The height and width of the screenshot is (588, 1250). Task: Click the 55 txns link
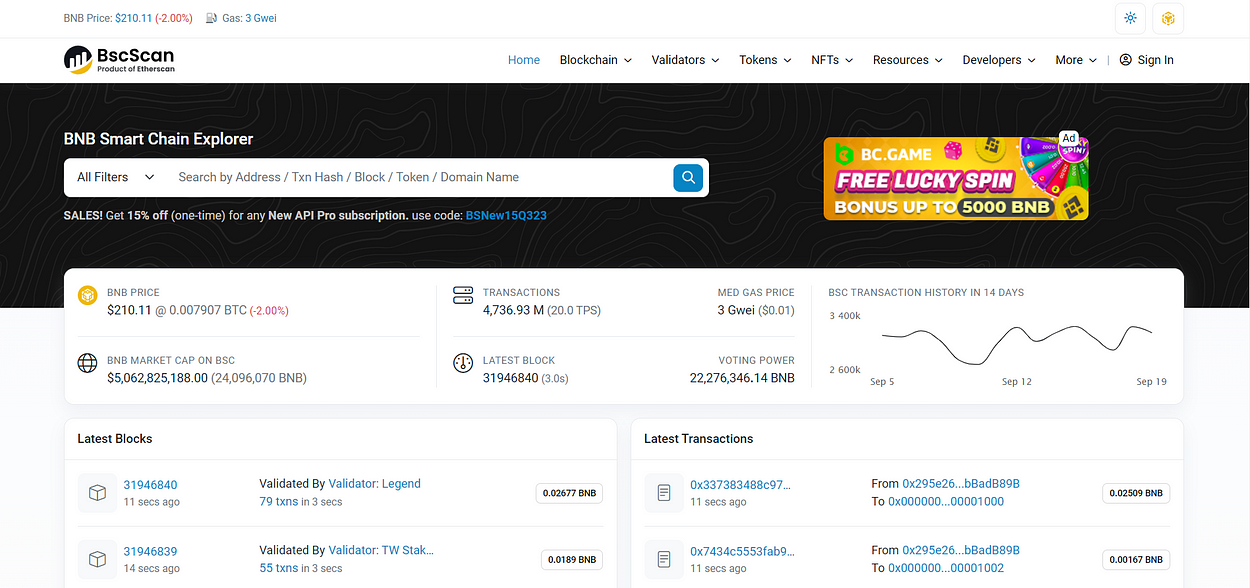pos(279,568)
